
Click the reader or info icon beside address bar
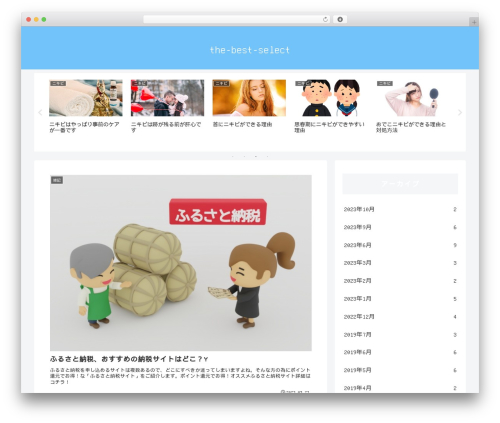340,19
